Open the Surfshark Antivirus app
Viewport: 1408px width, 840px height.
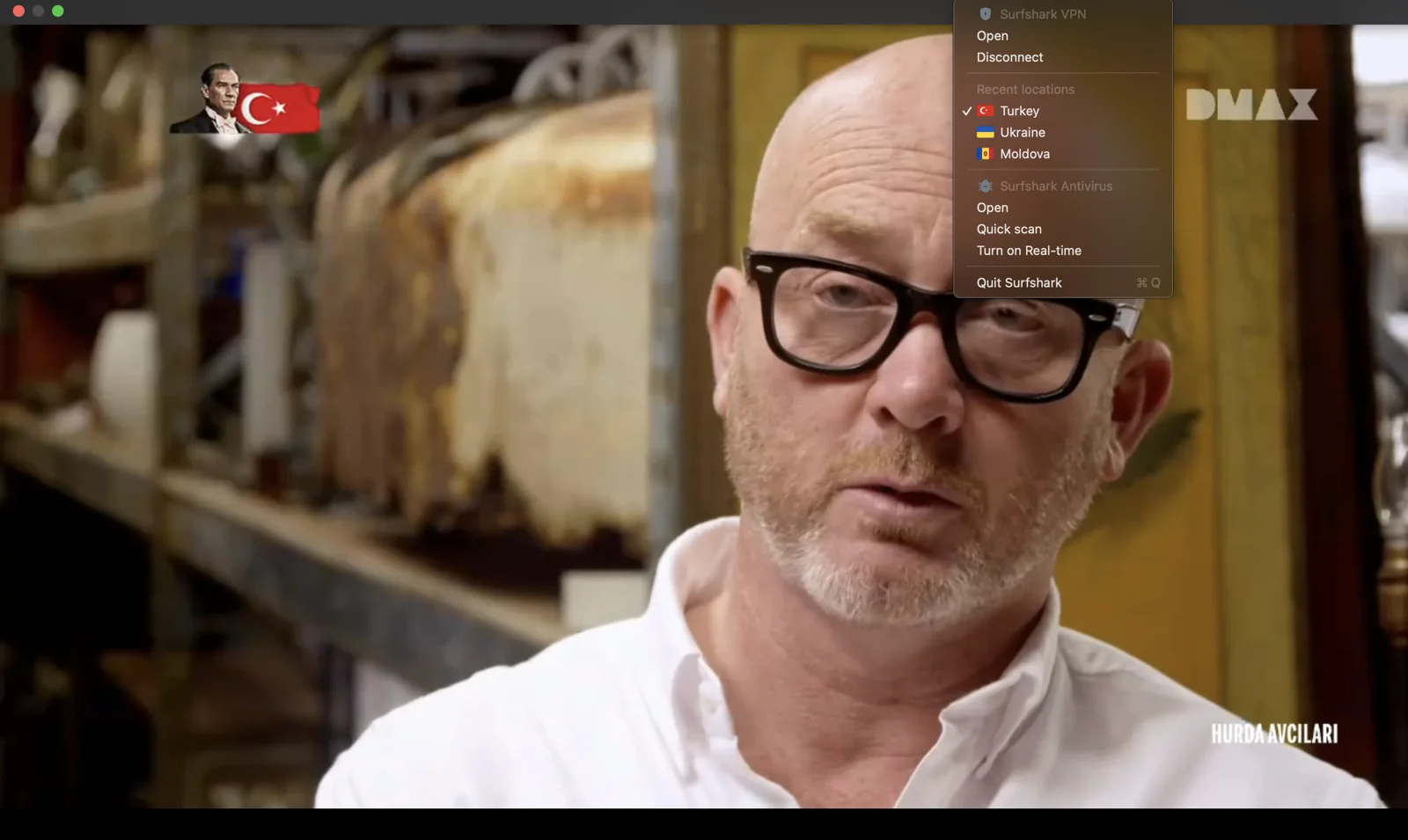coord(992,208)
